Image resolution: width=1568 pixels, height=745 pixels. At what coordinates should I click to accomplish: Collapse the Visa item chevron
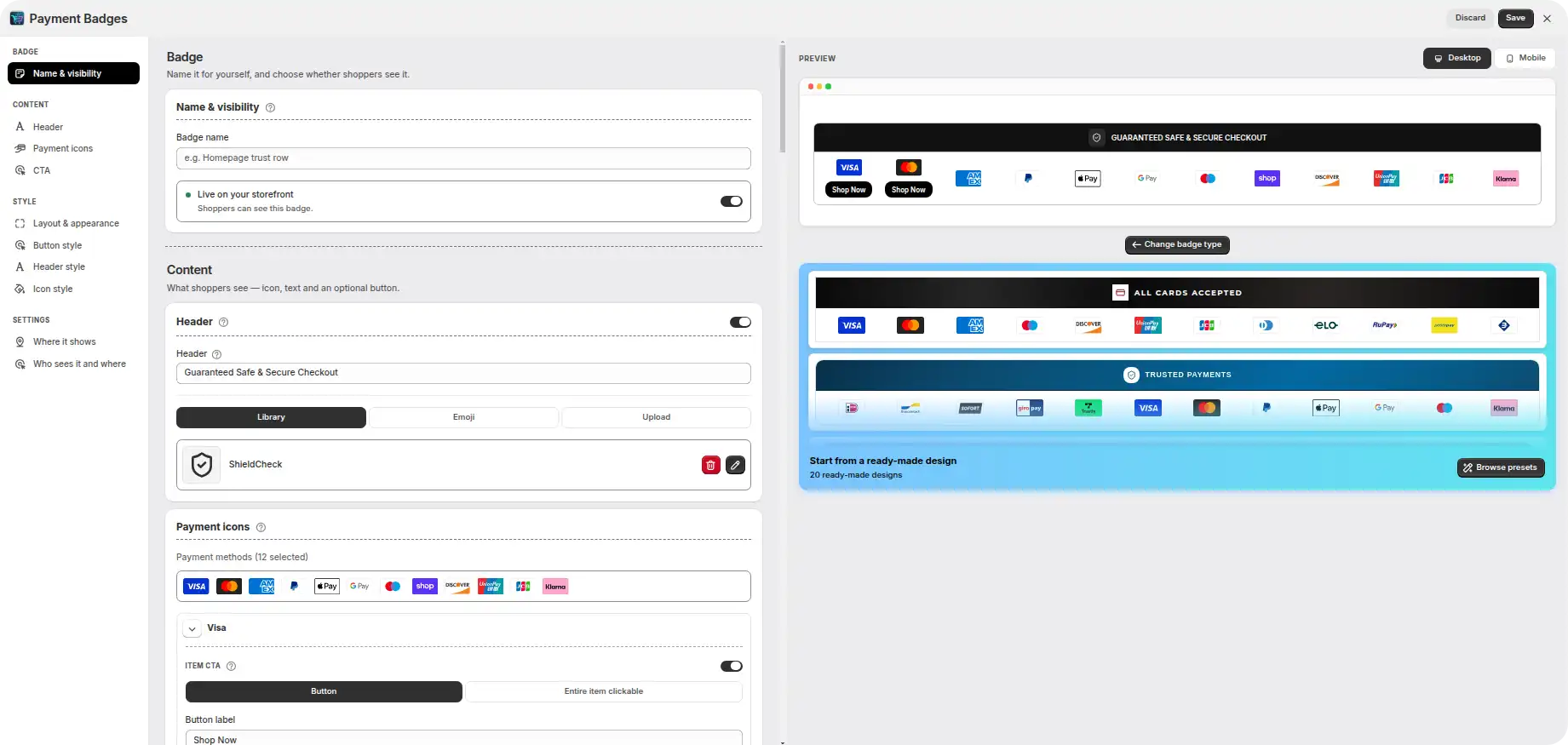[192, 629]
